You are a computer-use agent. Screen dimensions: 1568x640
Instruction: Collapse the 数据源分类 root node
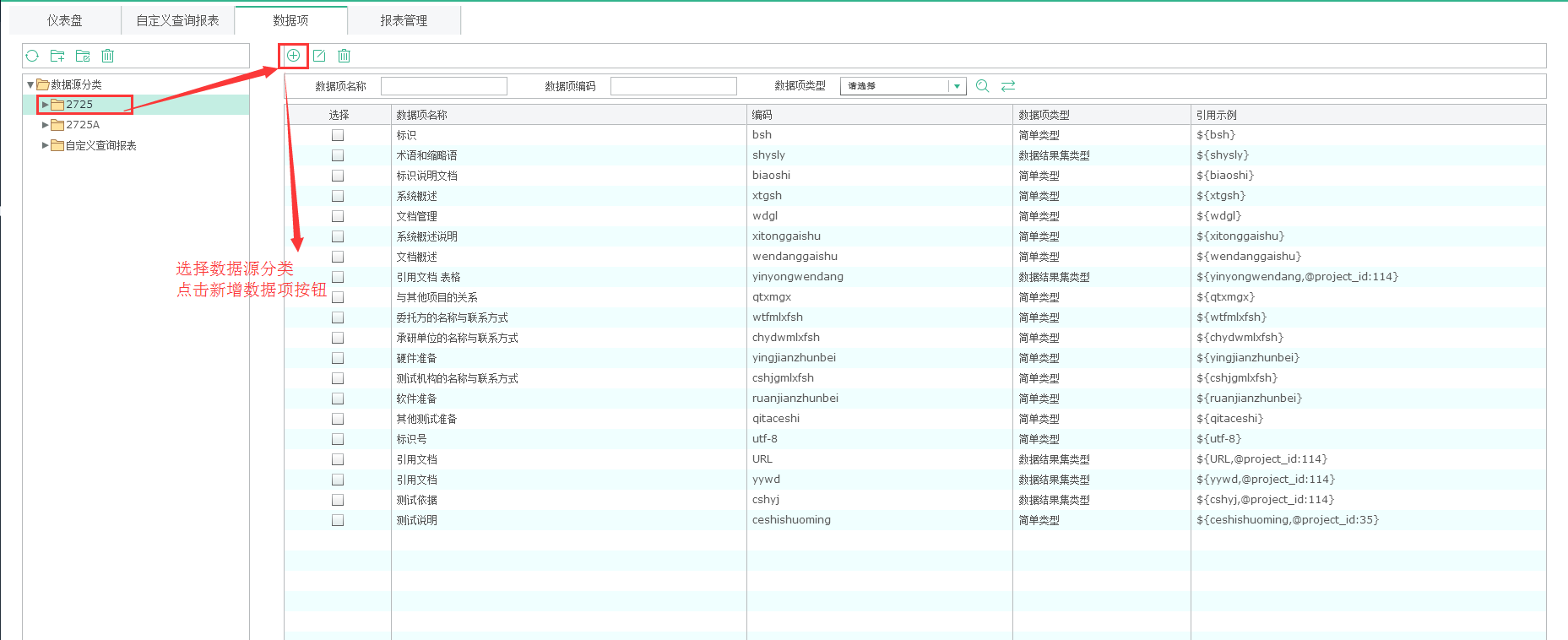[30, 84]
